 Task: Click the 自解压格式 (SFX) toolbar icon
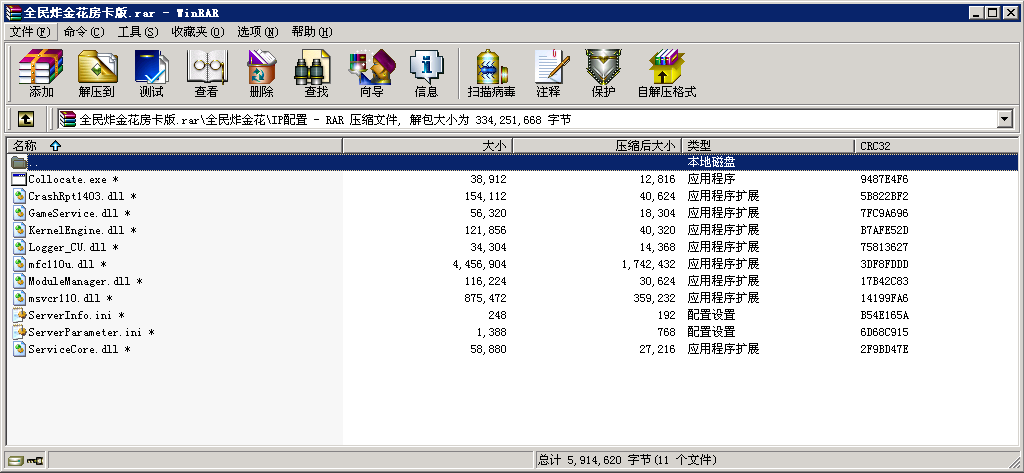[666, 73]
